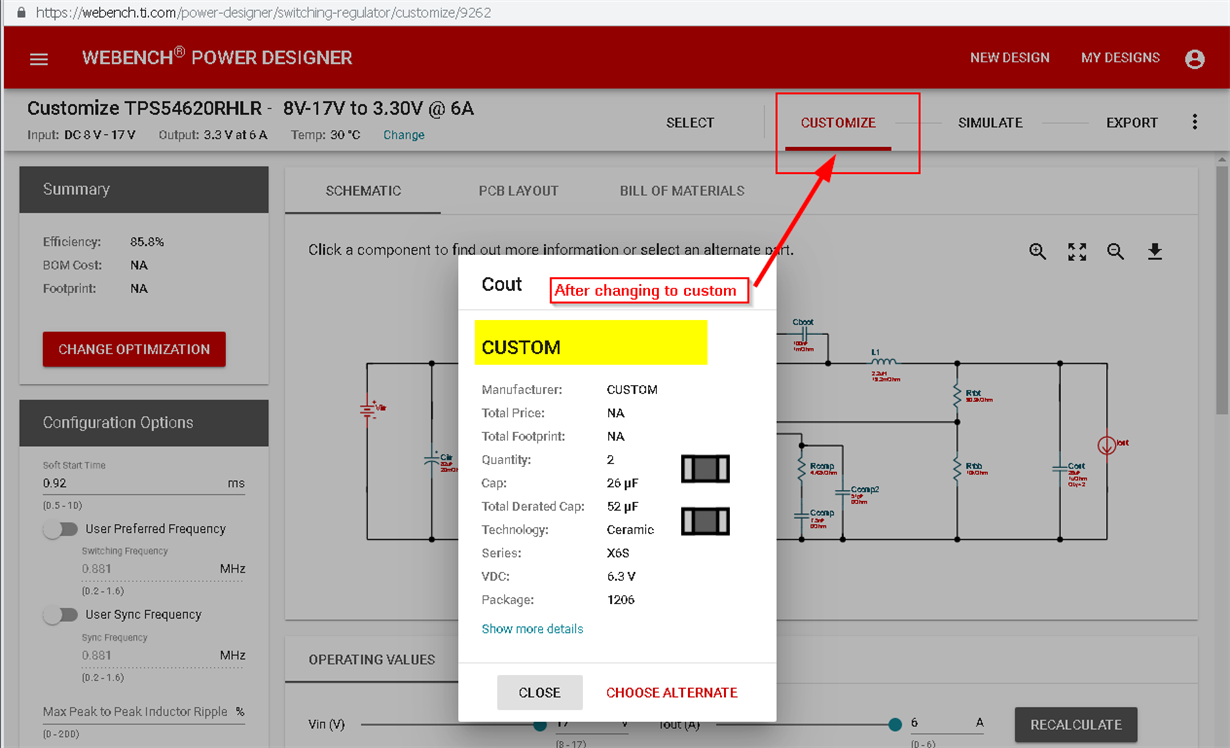Switch to BILL OF MATERIALS tab

[x=682, y=191]
